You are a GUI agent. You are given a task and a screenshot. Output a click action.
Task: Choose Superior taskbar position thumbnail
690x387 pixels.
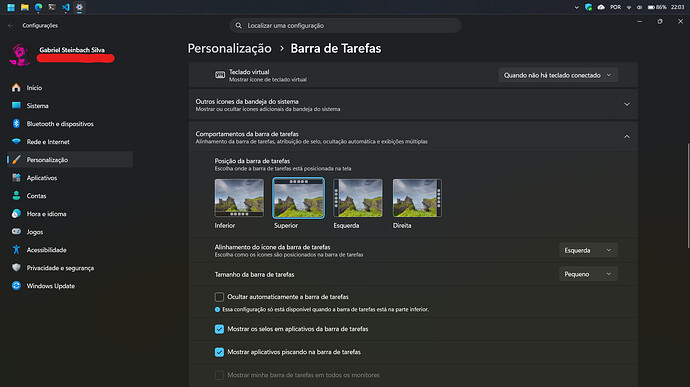(x=298, y=198)
